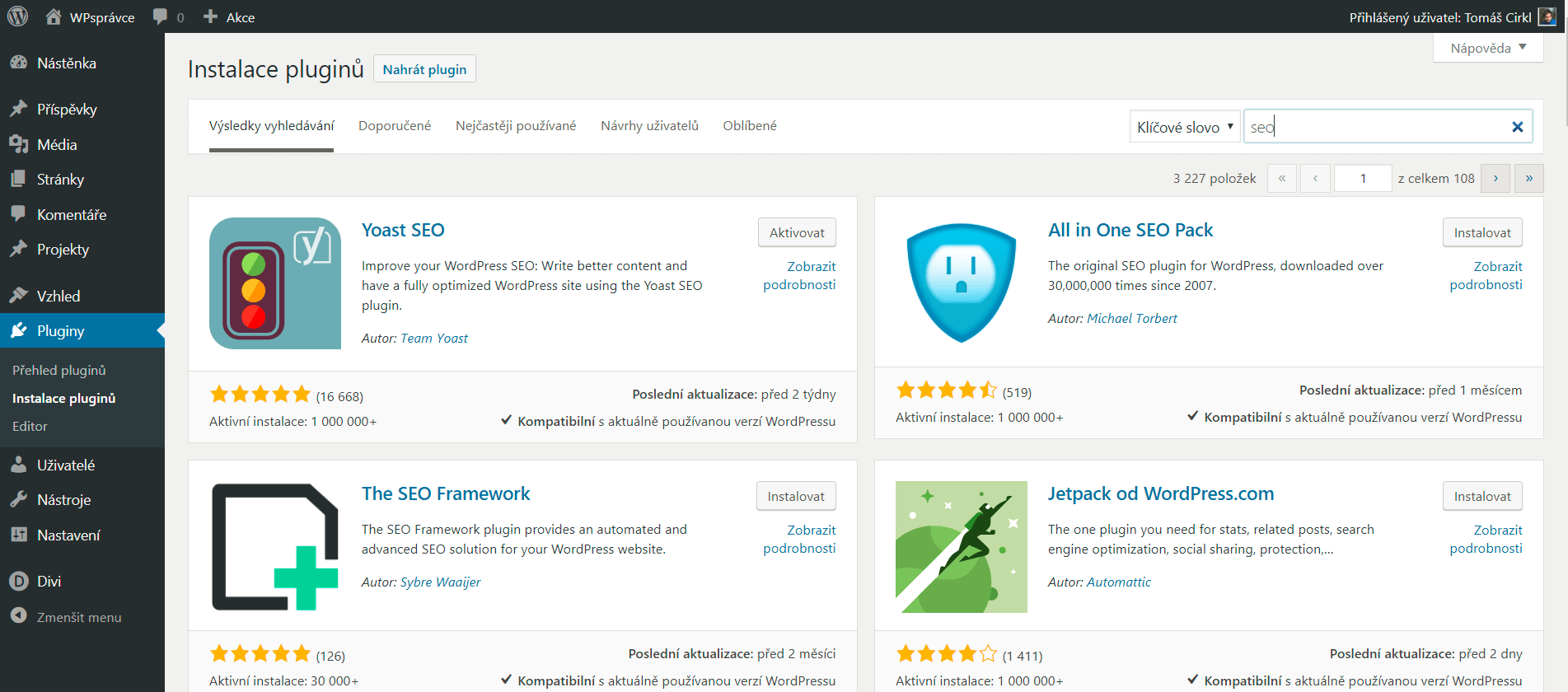Show All in One SEO Pack details link
Image resolution: width=1568 pixels, height=692 pixels.
pyautogui.click(x=1486, y=275)
